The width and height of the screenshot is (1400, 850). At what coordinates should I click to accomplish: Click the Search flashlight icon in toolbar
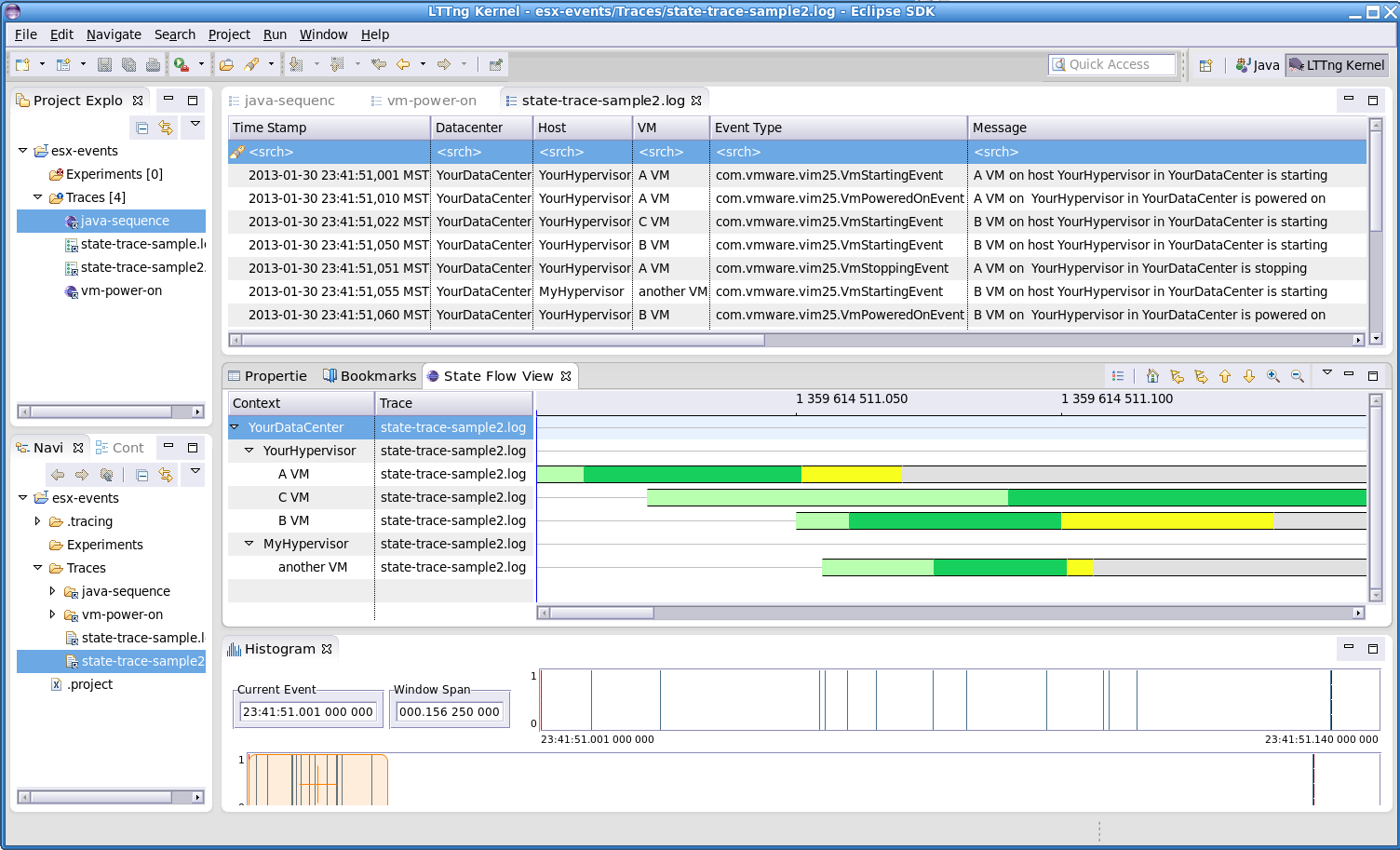pos(251,64)
